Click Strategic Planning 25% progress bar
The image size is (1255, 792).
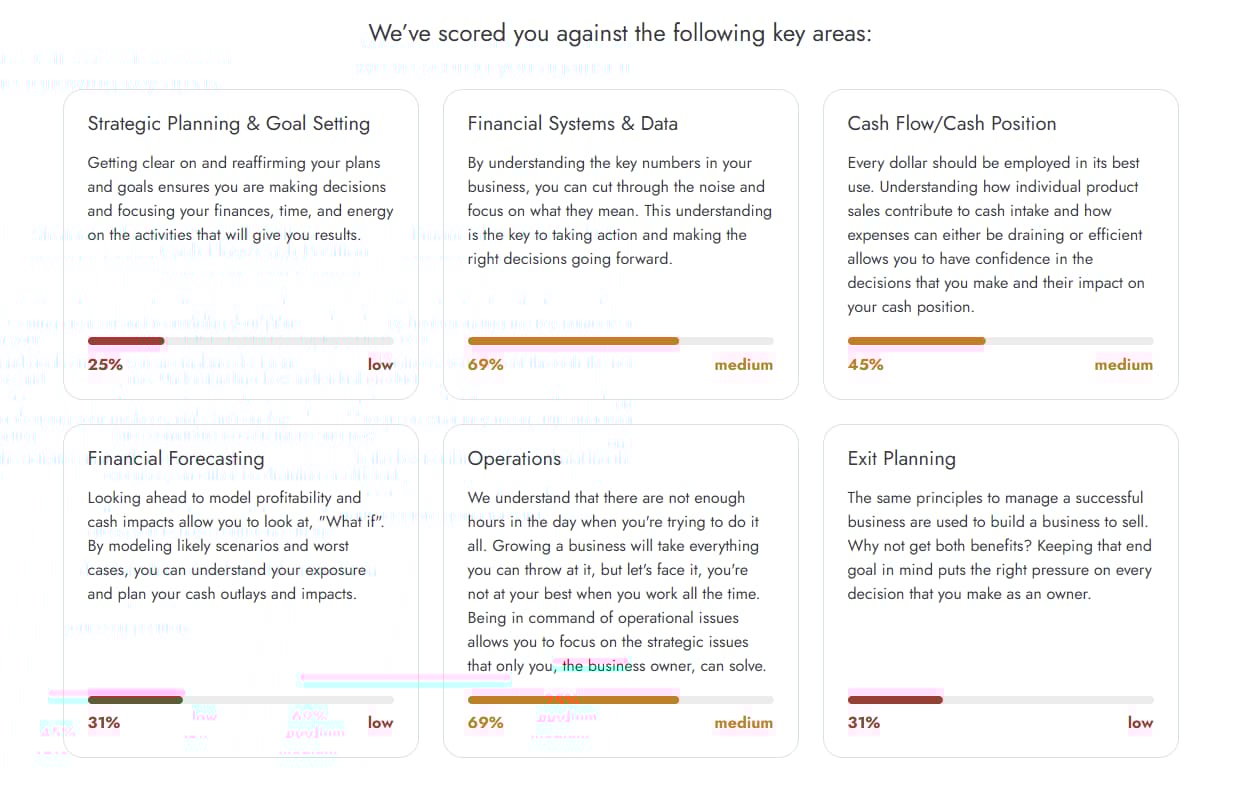[240, 341]
